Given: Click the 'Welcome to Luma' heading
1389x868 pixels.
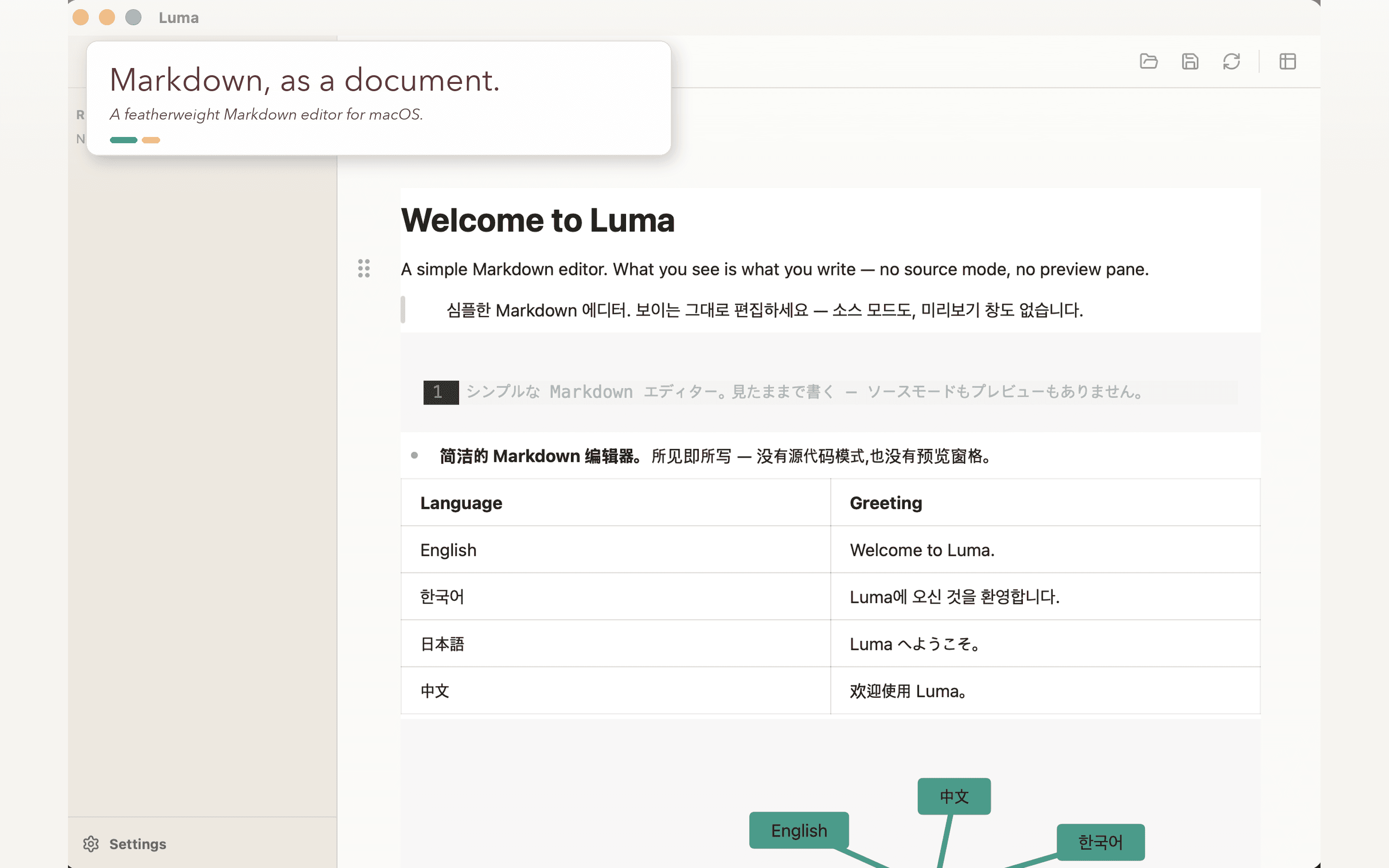Looking at the screenshot, I should pyautogui.click(x=538, y=220).
